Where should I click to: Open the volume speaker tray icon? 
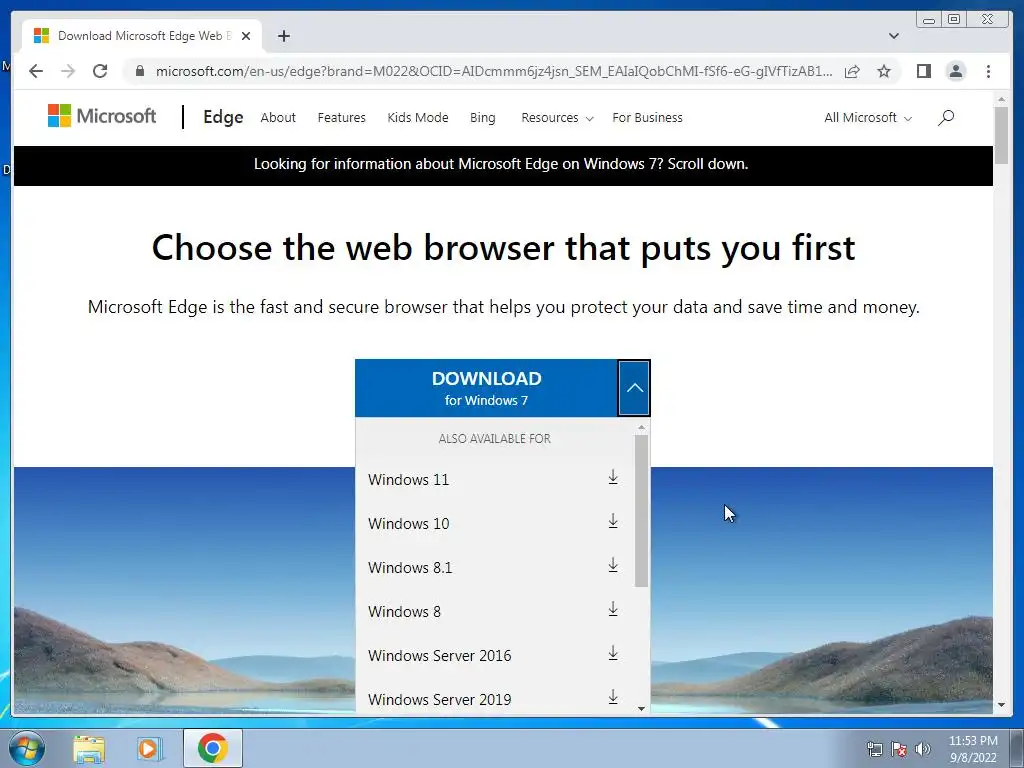click(x=923, y=749)
